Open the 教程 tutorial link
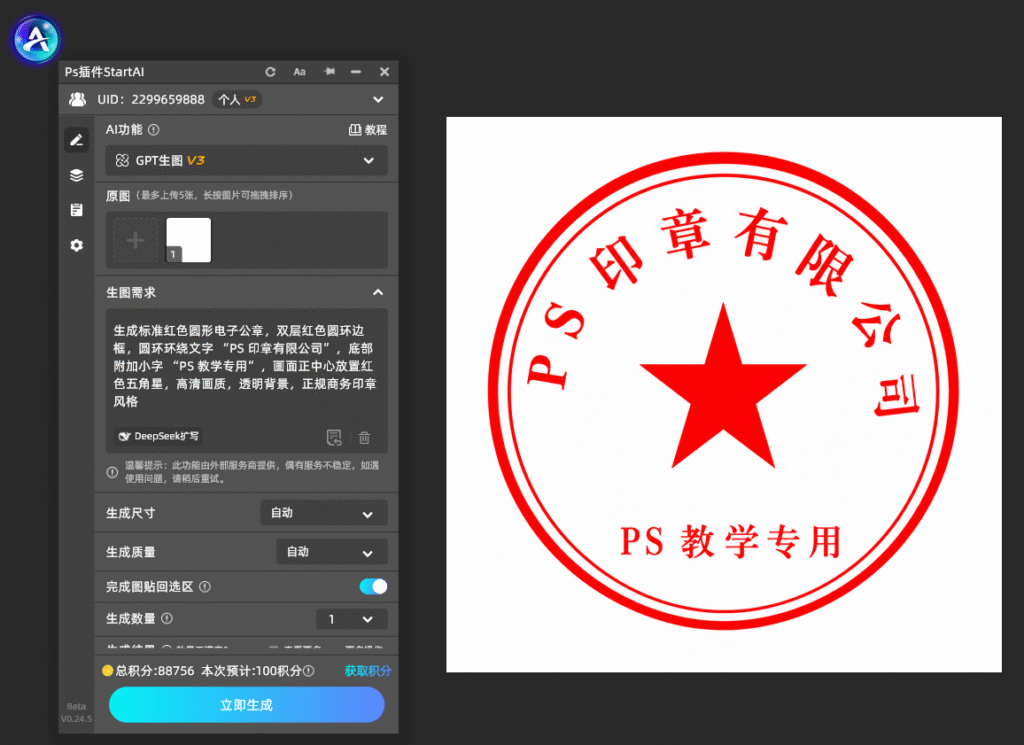The width and height of the screenshot is (1024, 745). (368, 130)
